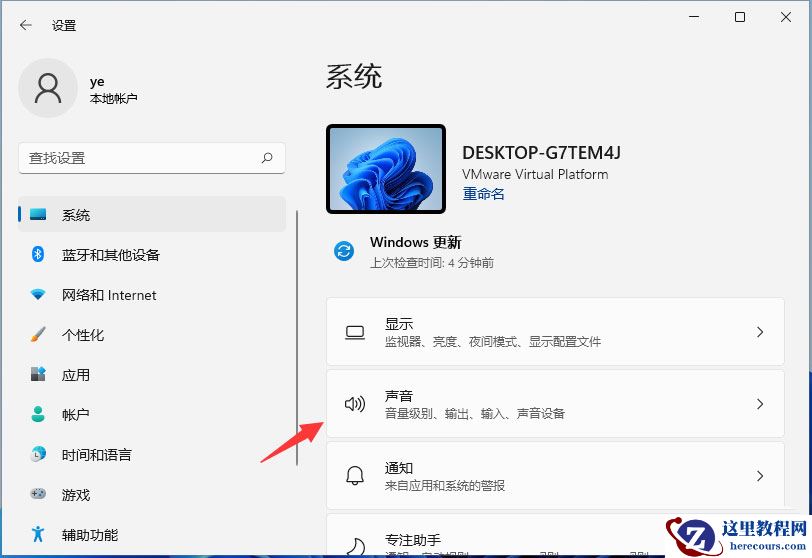Click the moon icon for 专注助手

click(x=355, y=547)
